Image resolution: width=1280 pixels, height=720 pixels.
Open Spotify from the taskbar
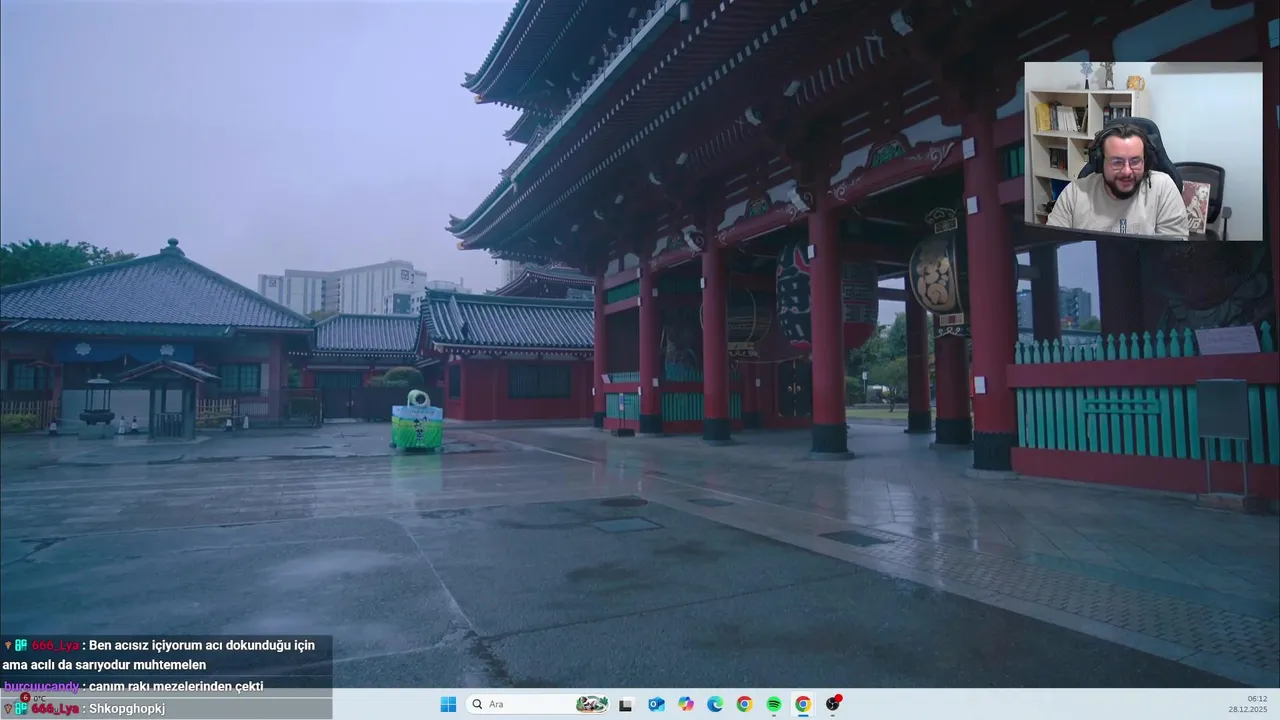click(x=774, y=704)
